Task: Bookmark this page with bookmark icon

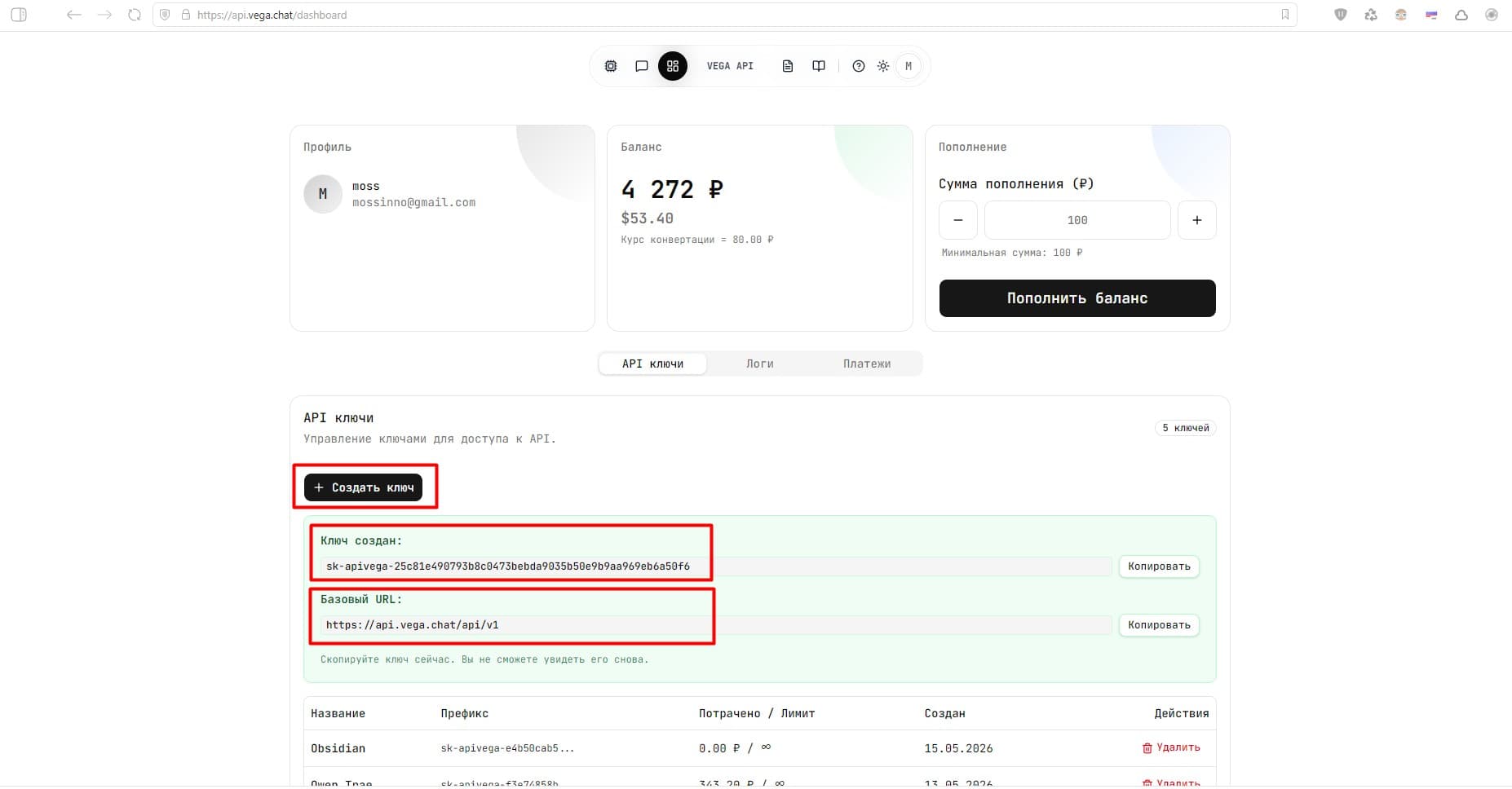Action: pos(1285,15)
